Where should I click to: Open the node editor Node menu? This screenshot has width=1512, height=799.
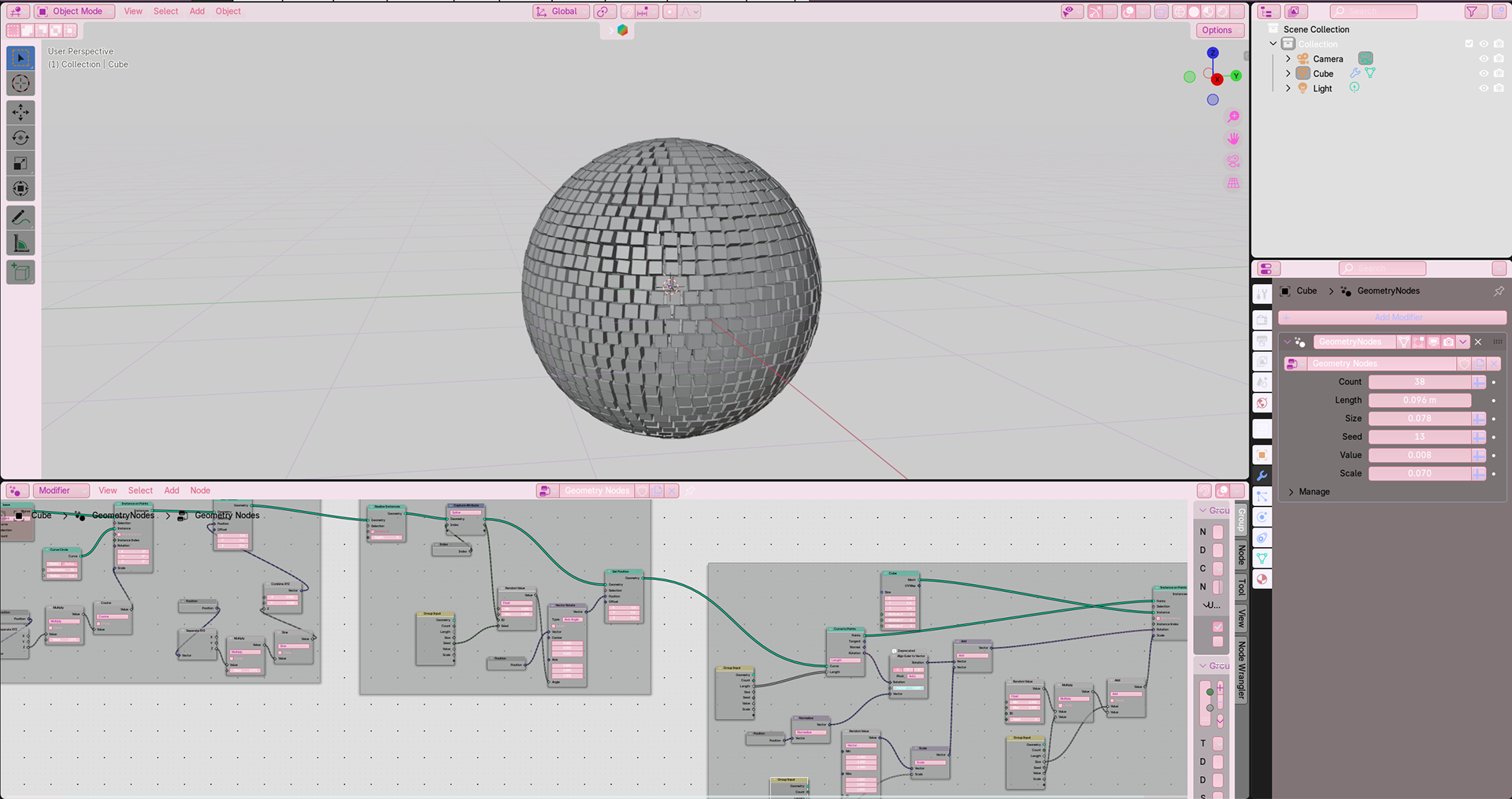(x=200, y=491)
